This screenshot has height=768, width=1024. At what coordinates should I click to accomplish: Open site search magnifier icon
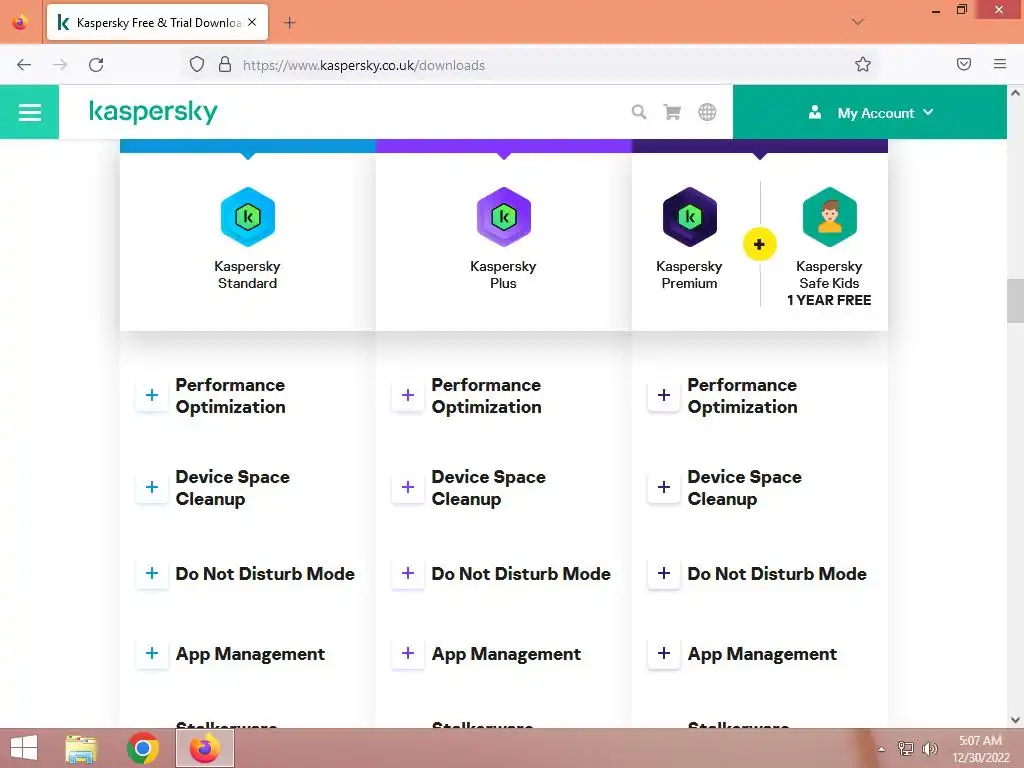(639, 112)
